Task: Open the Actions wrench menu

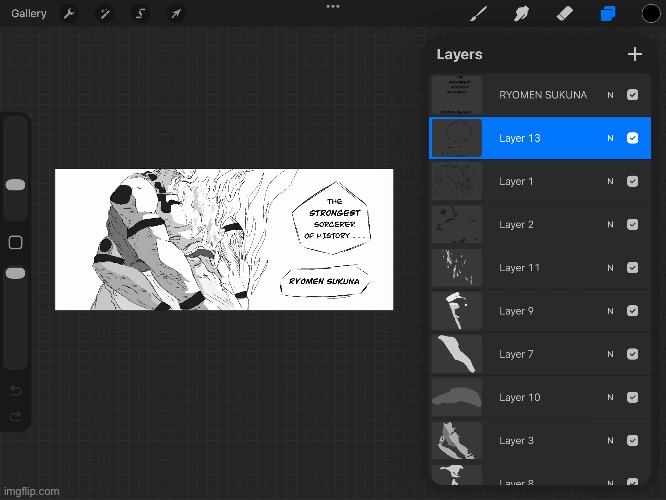Action: pyautogui.click(x=69, y=14)
